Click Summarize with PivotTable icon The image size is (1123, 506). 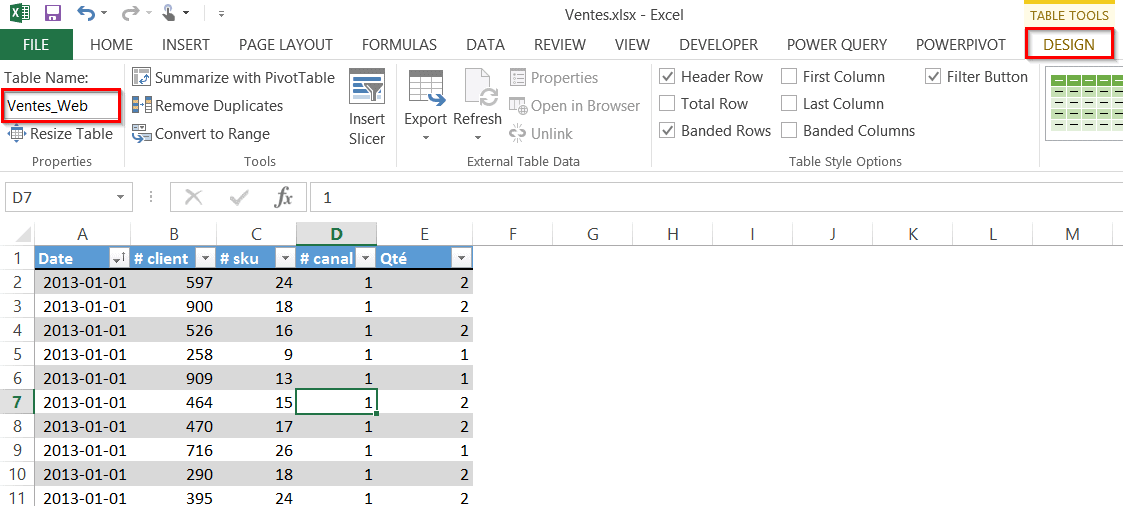pos(141,77)
